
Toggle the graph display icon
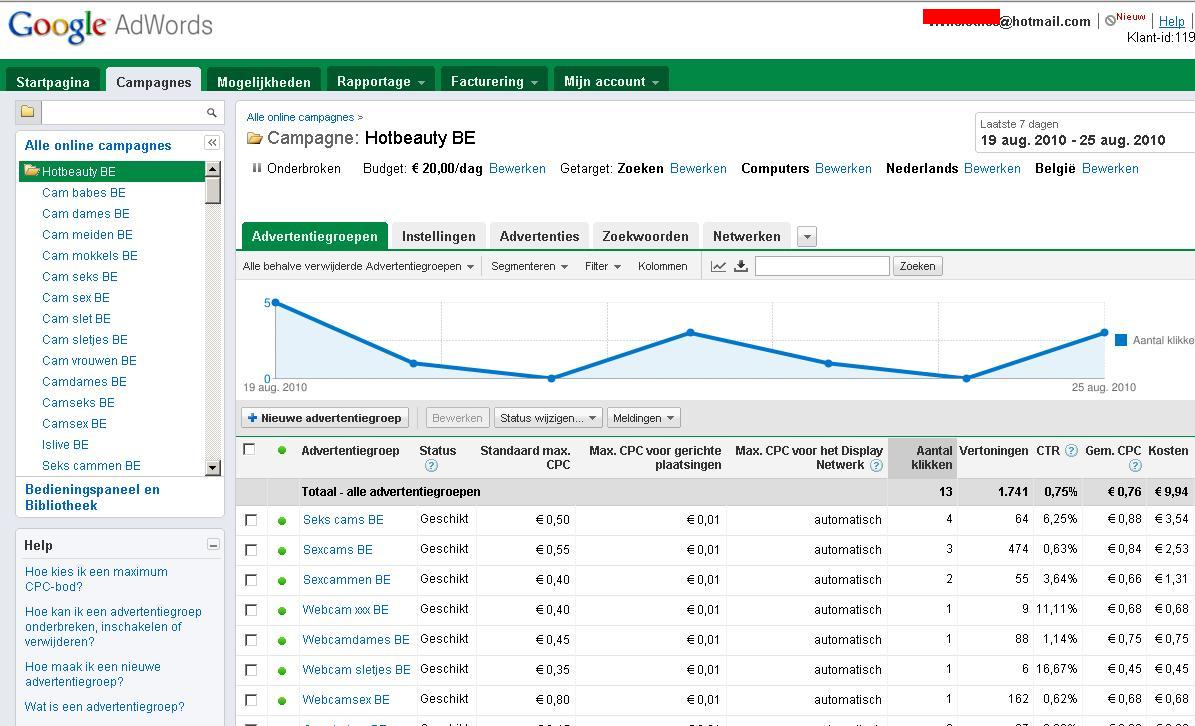coord(718,266)
